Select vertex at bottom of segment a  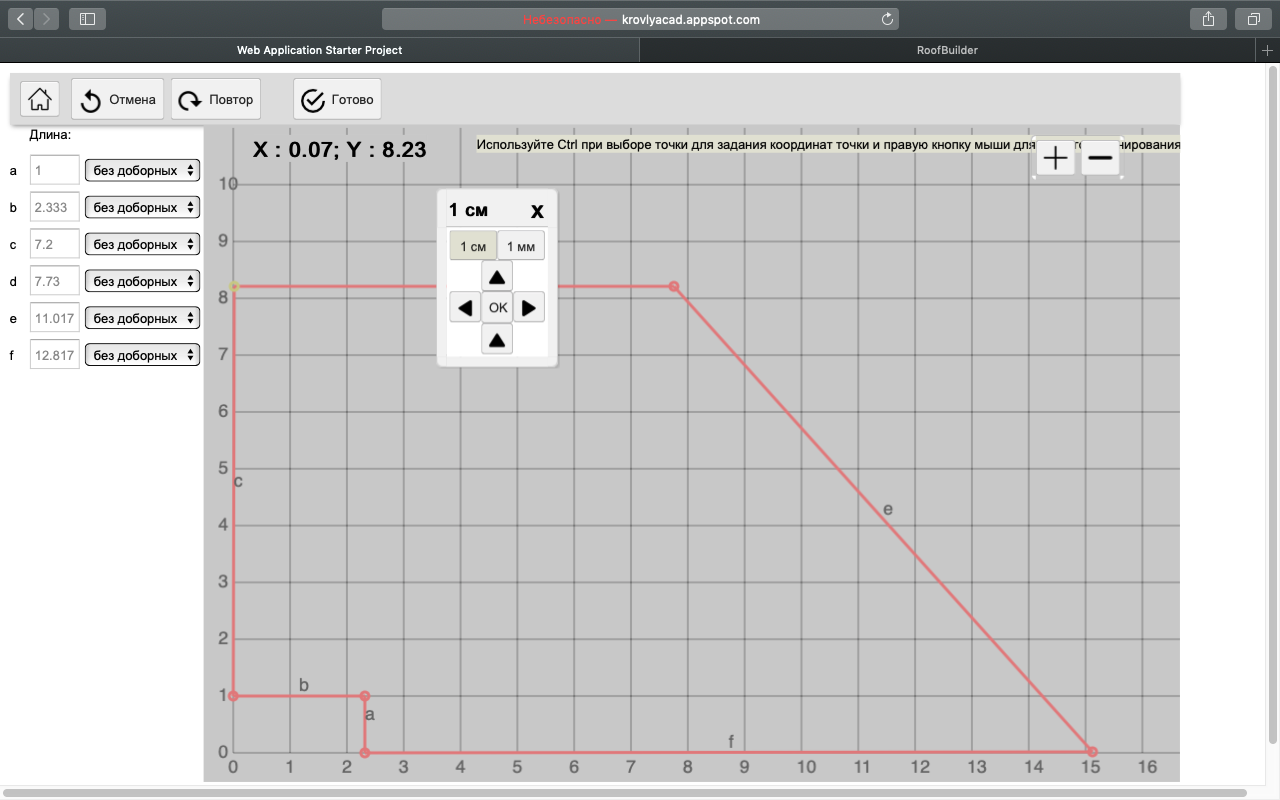coord(365,752)
